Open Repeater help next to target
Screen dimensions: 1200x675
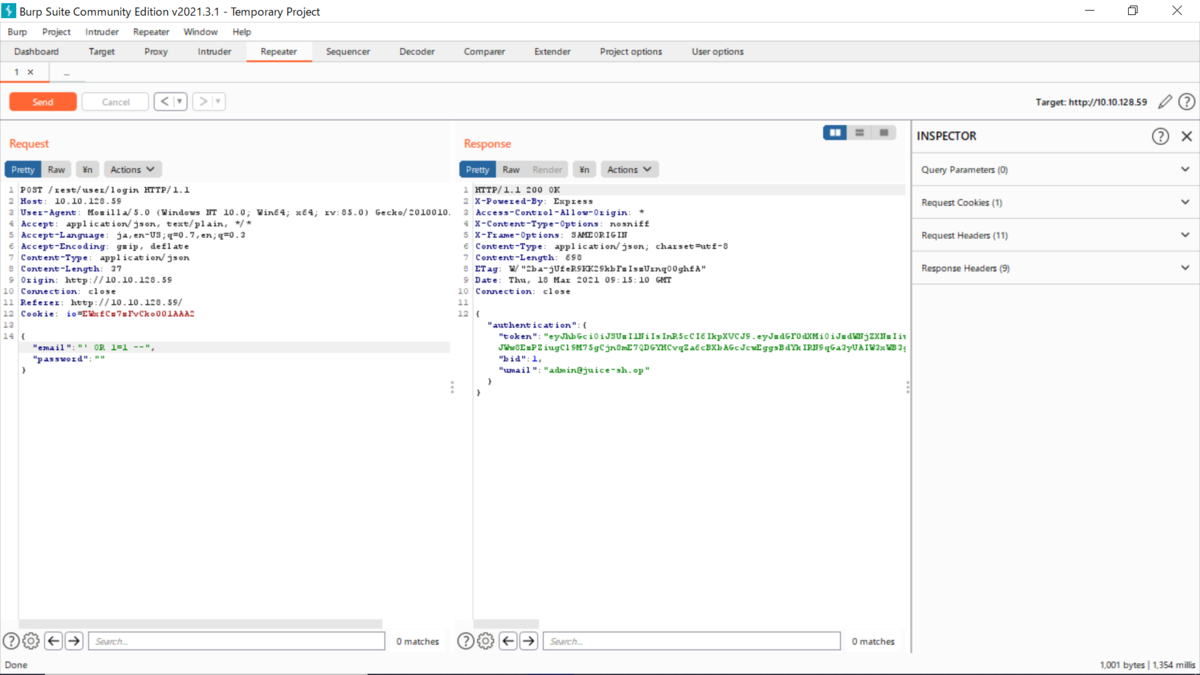tap(1186, 102)
